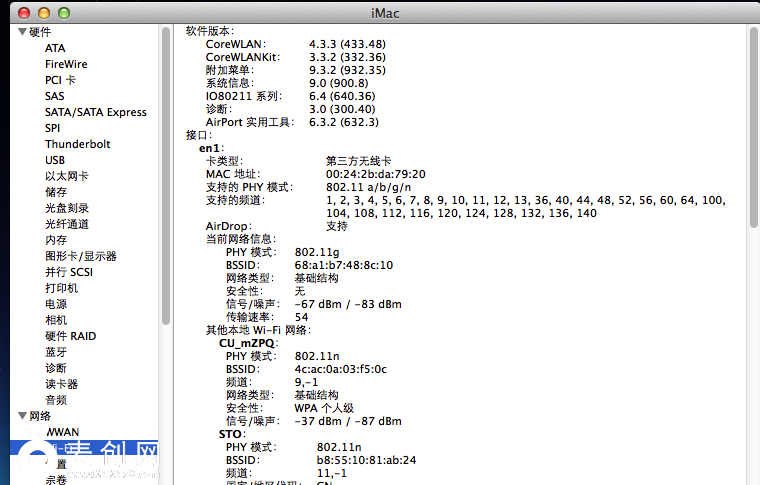Collapse the 硬件 hardware section

pyautogui.click(x=22, y=32)
